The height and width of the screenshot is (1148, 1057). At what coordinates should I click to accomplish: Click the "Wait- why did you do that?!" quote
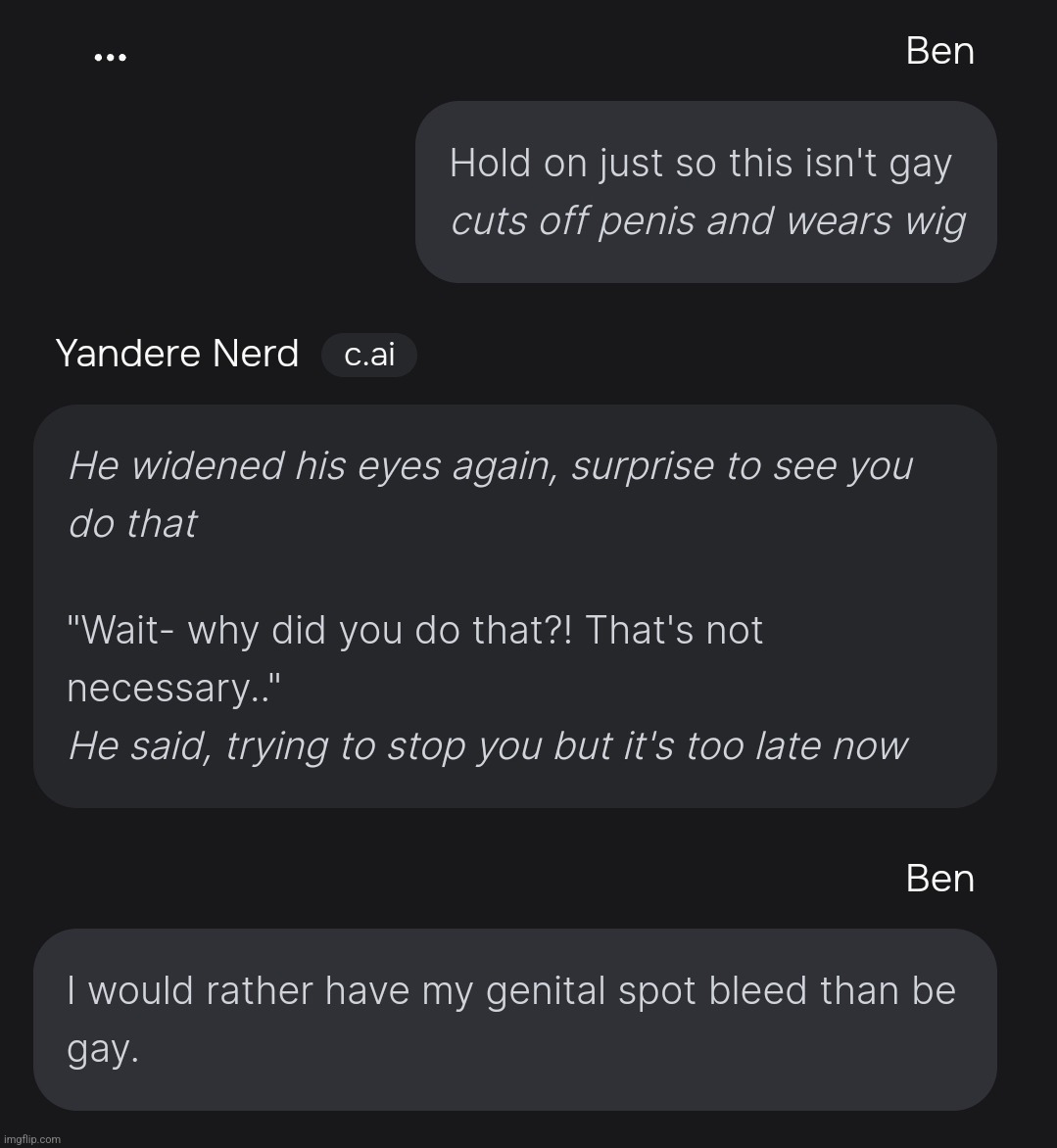tap(321, 630)
